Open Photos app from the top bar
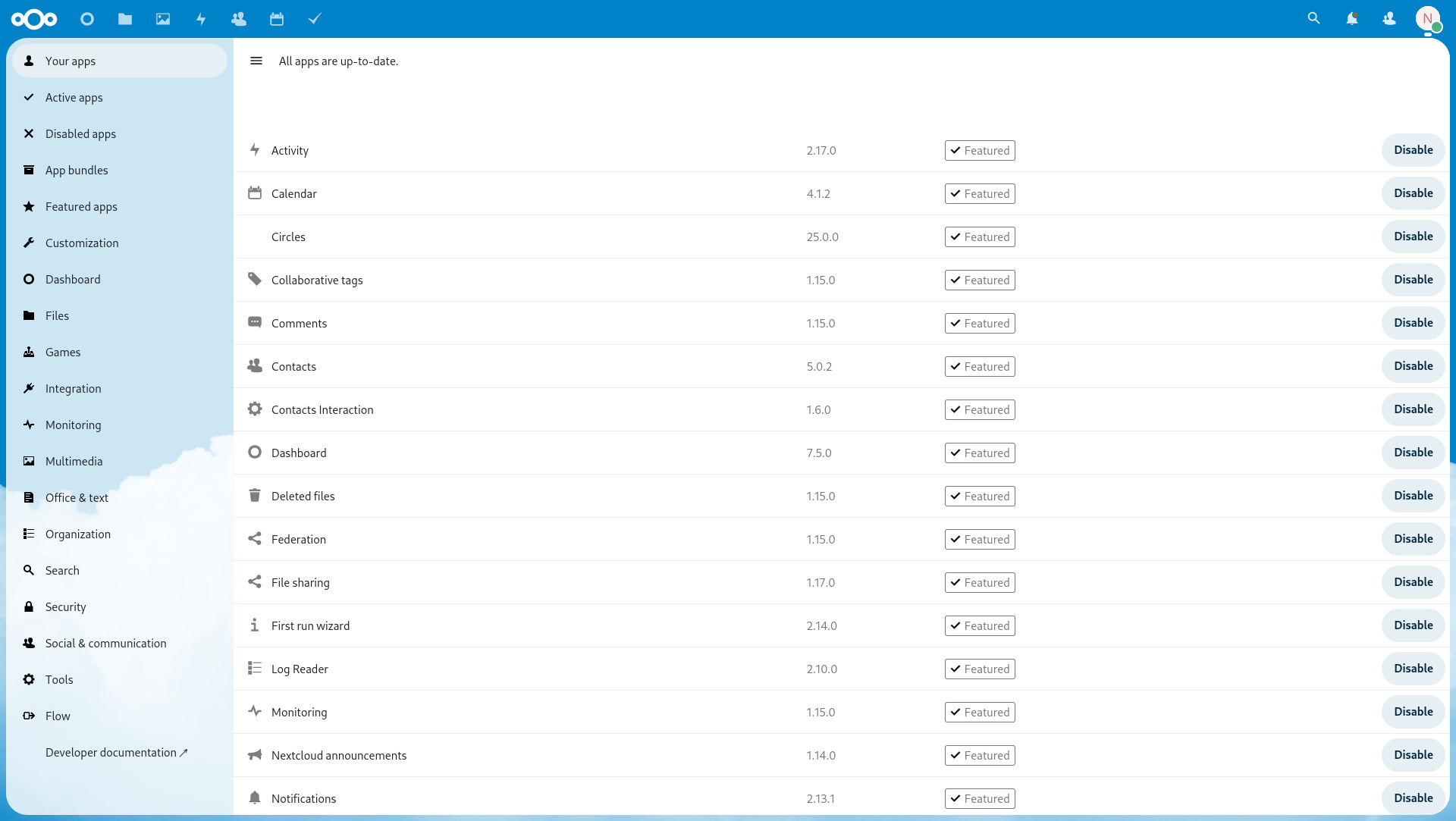1456x821 pixels. (163, 19)
